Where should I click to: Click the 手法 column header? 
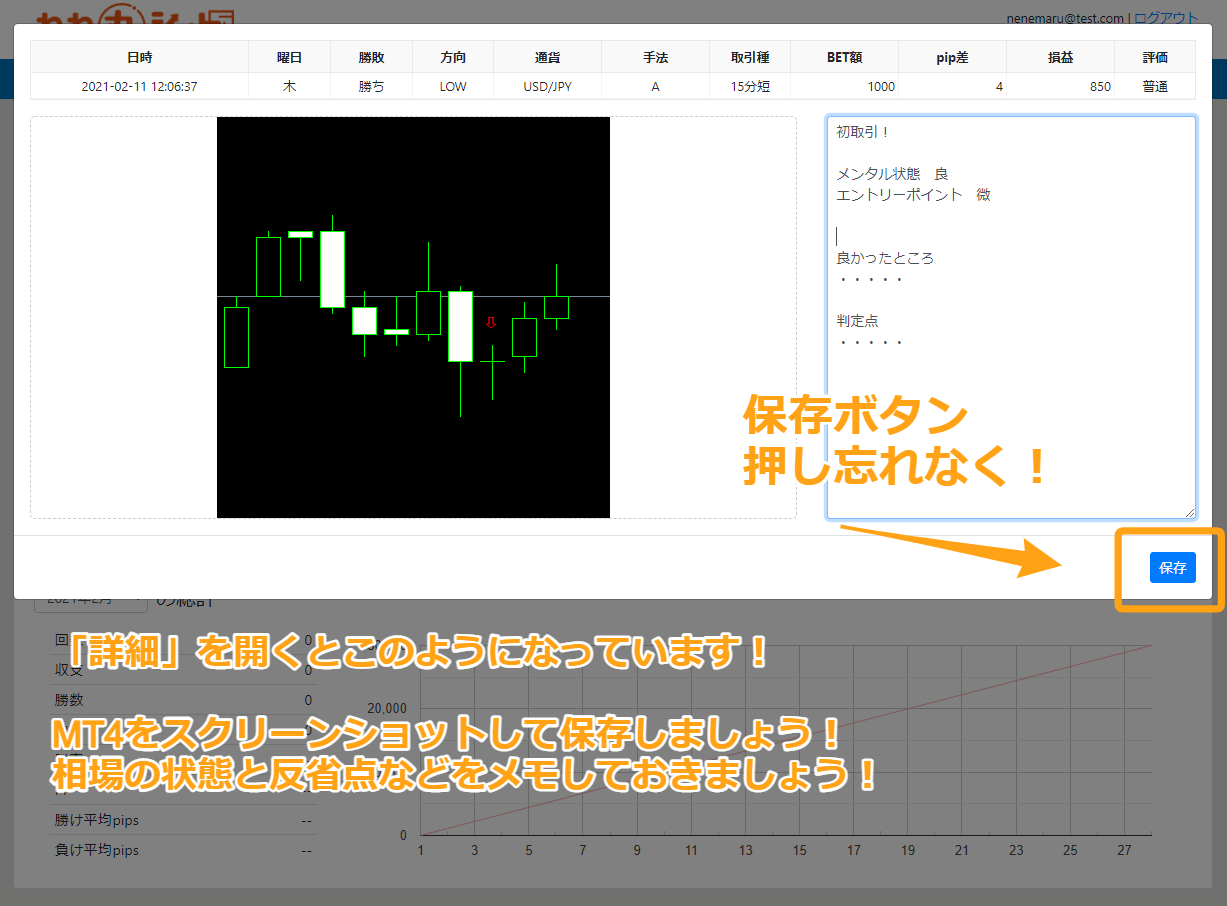(x=655, y=57)
